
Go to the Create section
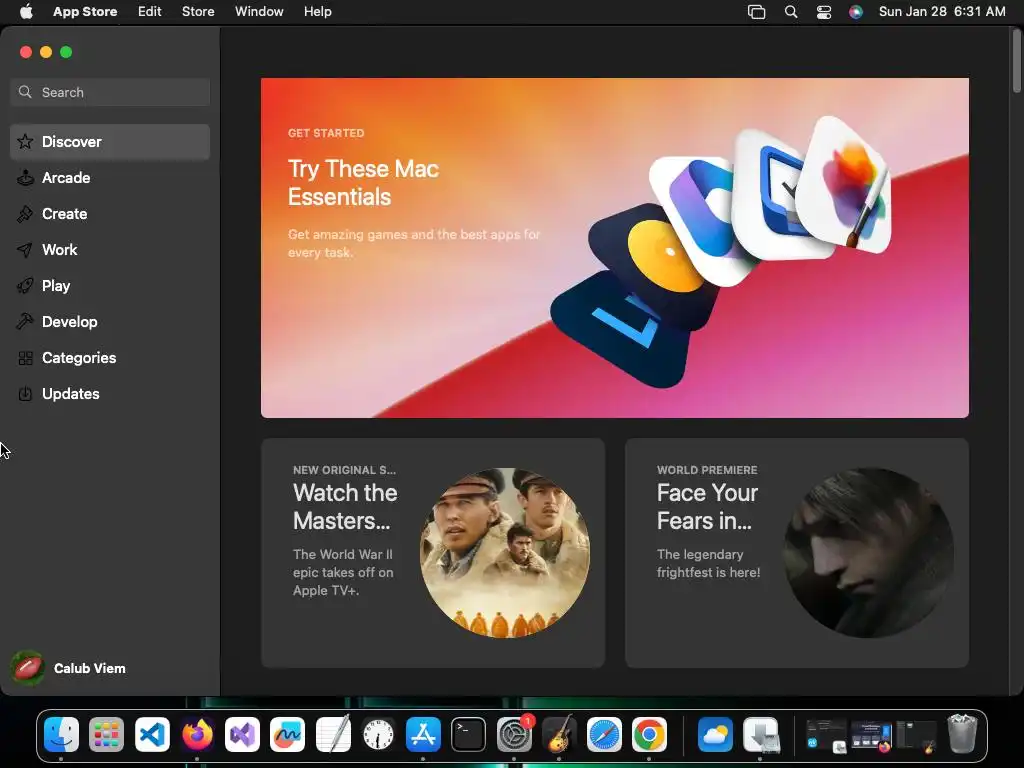[x=110, y=214]
